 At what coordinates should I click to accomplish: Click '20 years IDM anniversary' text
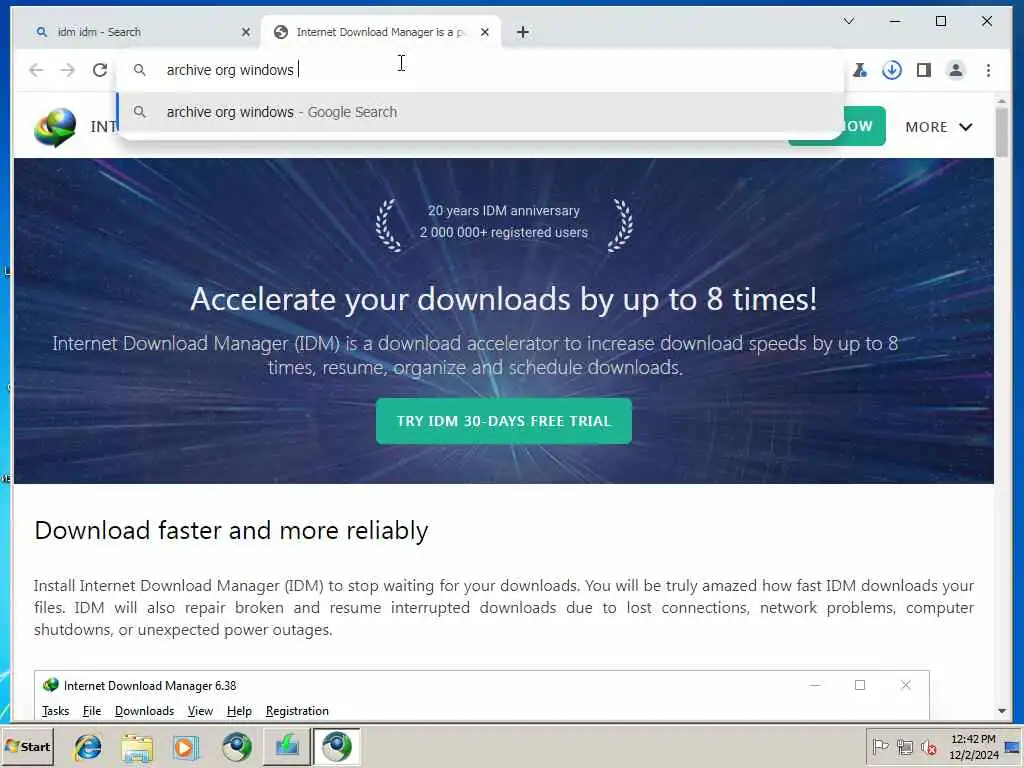coord(504,211)
